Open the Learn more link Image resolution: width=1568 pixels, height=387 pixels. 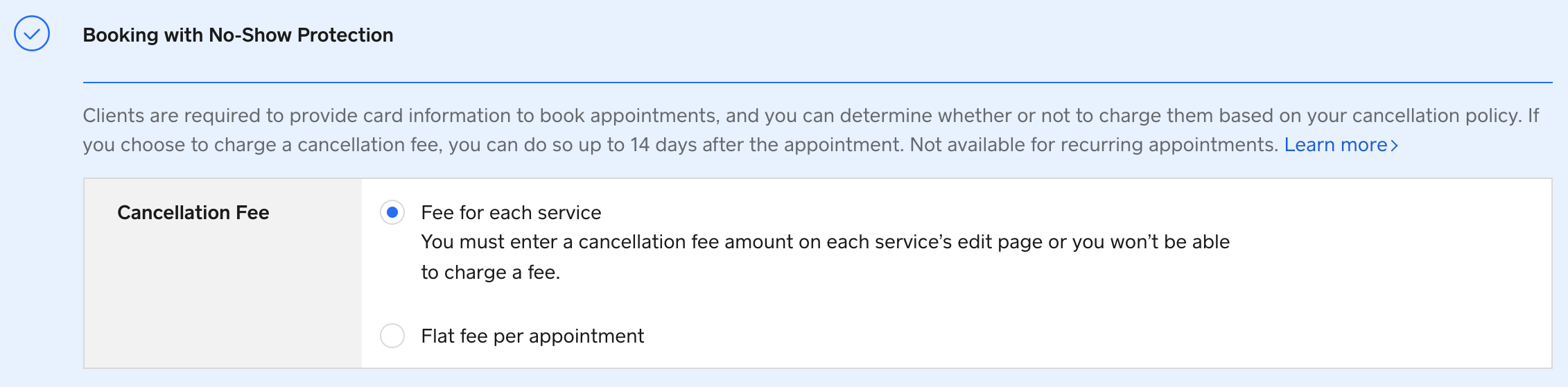1335,145
